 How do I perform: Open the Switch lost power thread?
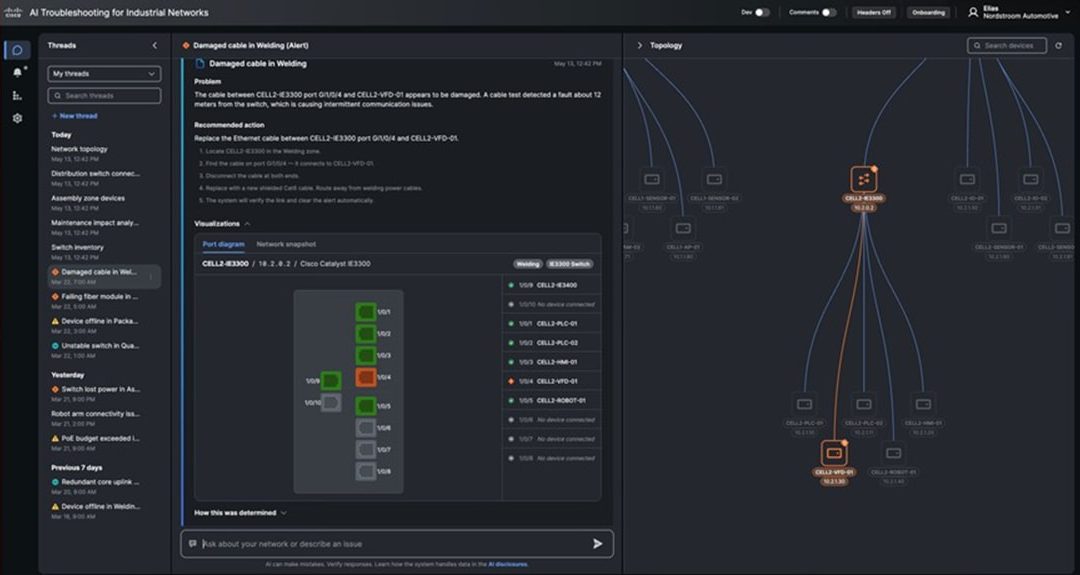click(x=104, y=394)
